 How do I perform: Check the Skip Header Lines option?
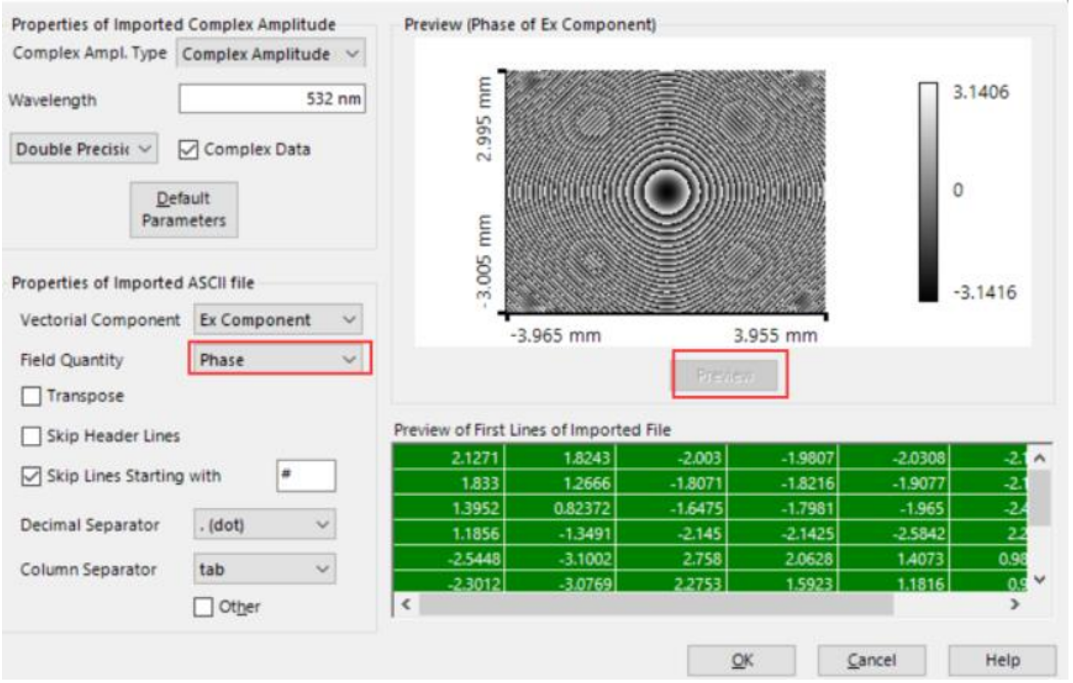click(x=31, y=436)
